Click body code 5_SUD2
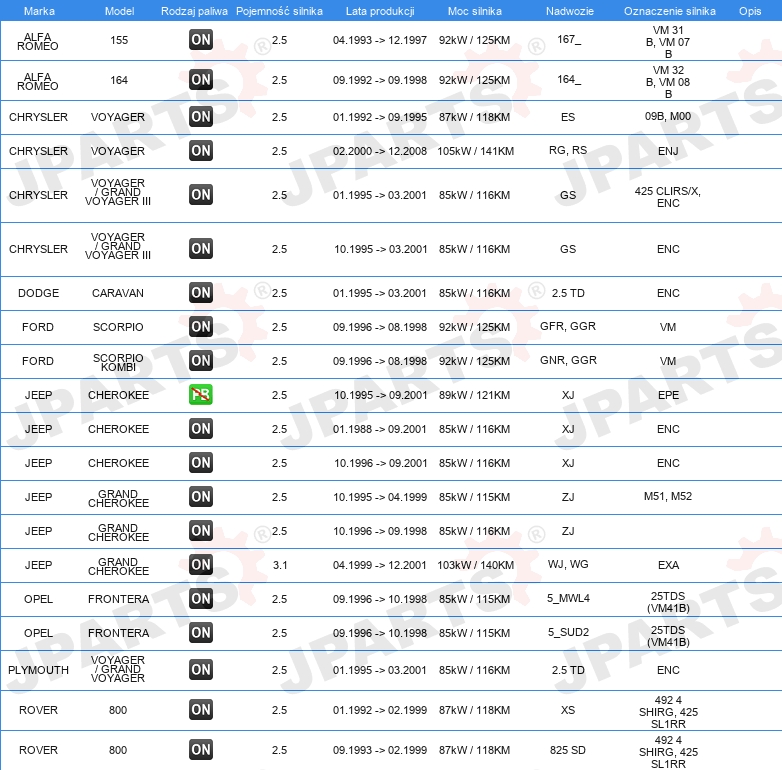Viewport: 782px width, 770px height. [568, 632]
